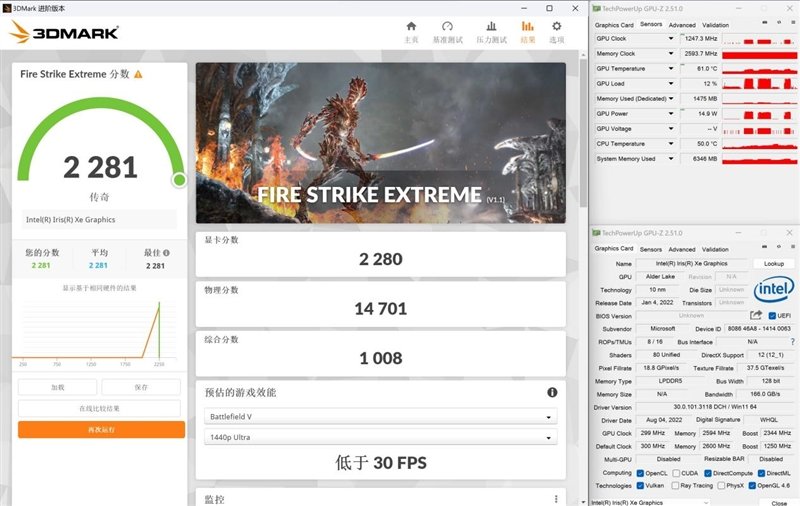This screenshot has height=506, width=800.
Task: Click the warning triangle beside Fire Strike Extreme
Action: tap(138, 74)
